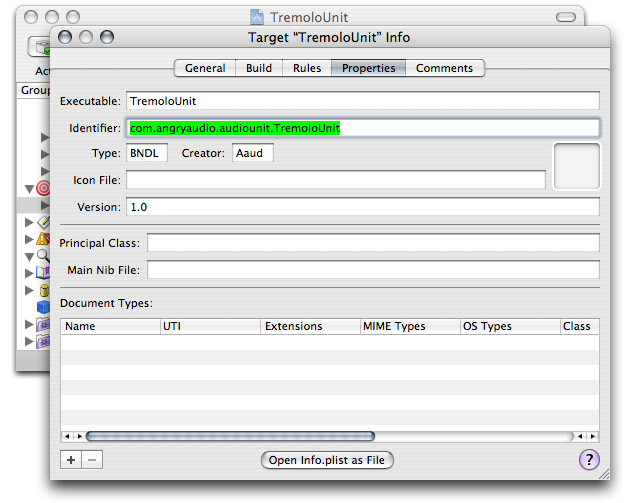The width and height of the screenshot is (626, 503).
Task: Switch to the General tab
Action: click(205, 68)
